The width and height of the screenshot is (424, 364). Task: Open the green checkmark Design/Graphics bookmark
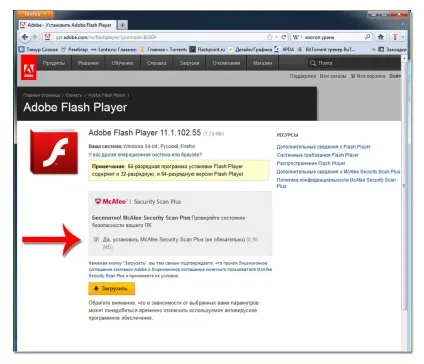pyautogui.click(x=250, y=49)
